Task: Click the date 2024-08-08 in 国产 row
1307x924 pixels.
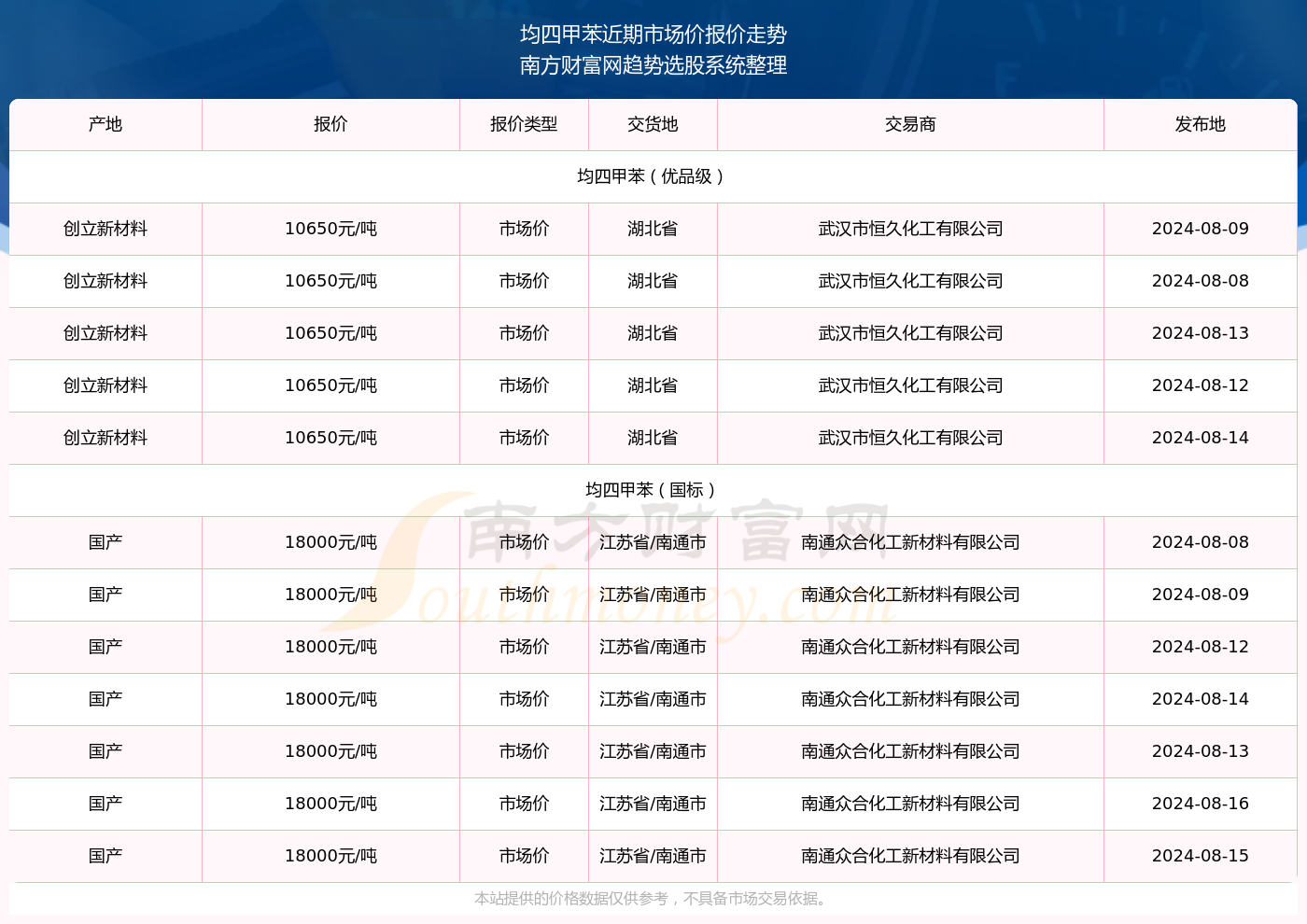Action: 1201,542
